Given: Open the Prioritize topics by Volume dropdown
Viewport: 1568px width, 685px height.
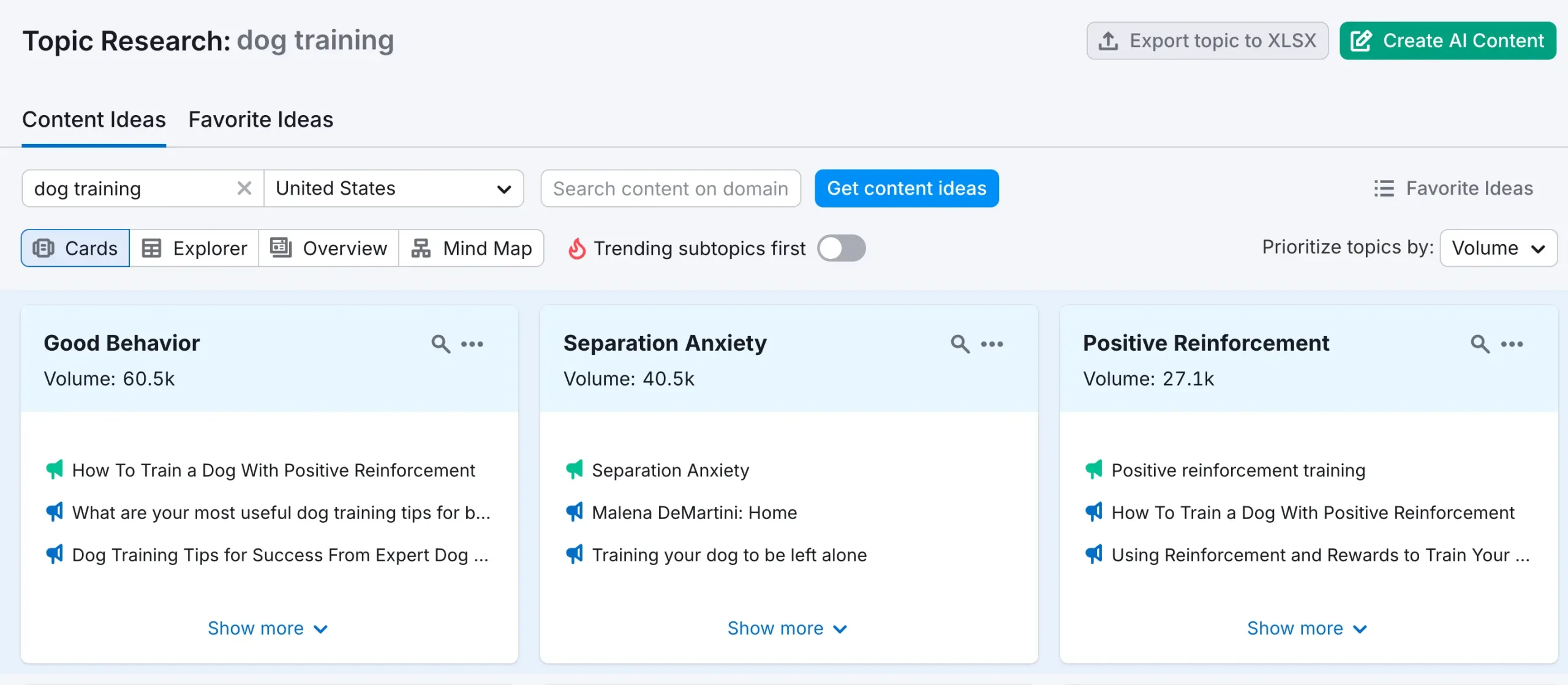Looking at the screenshot, I should pos(1498,249).
